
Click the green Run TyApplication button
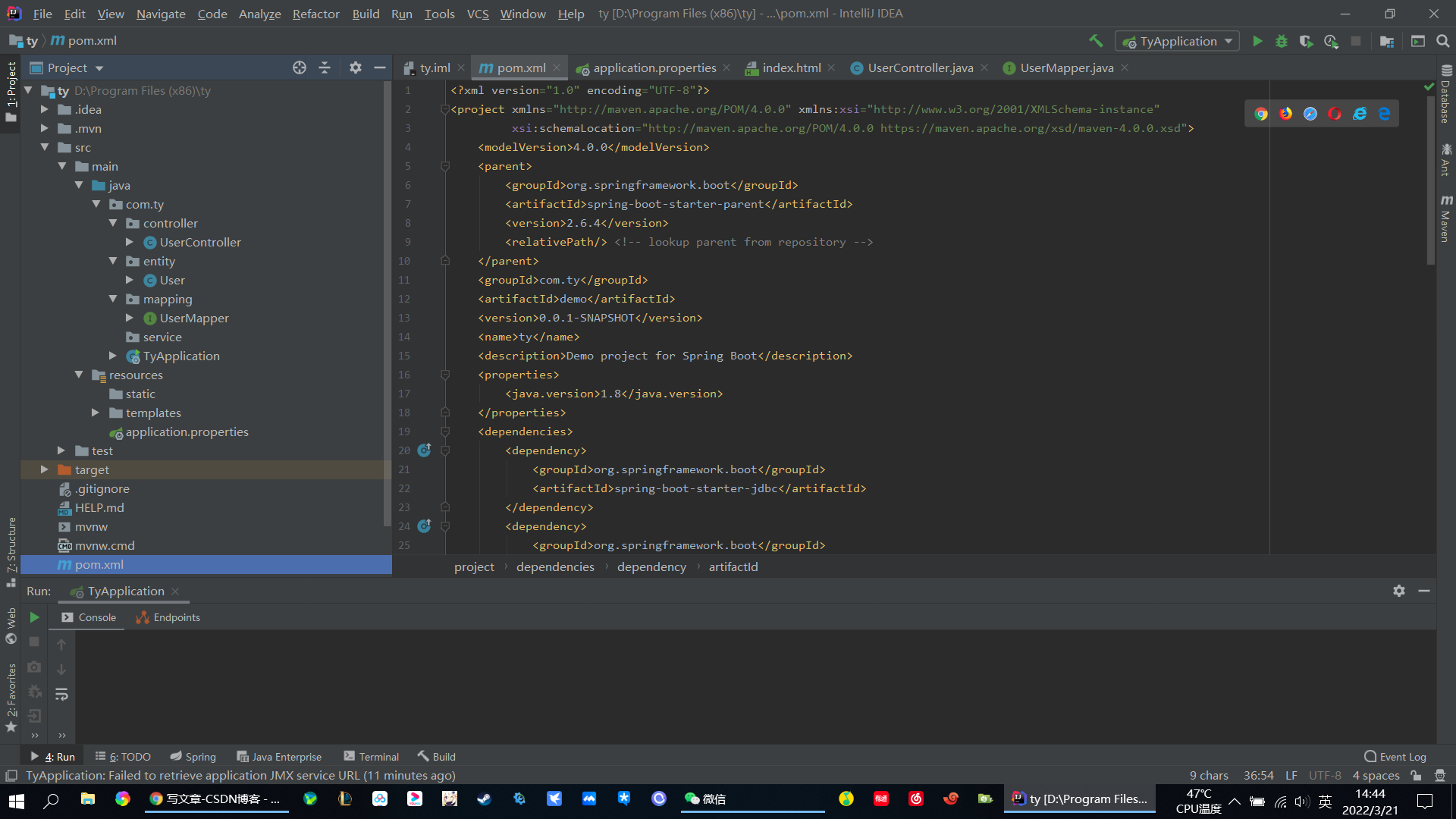click(1257, 41)
